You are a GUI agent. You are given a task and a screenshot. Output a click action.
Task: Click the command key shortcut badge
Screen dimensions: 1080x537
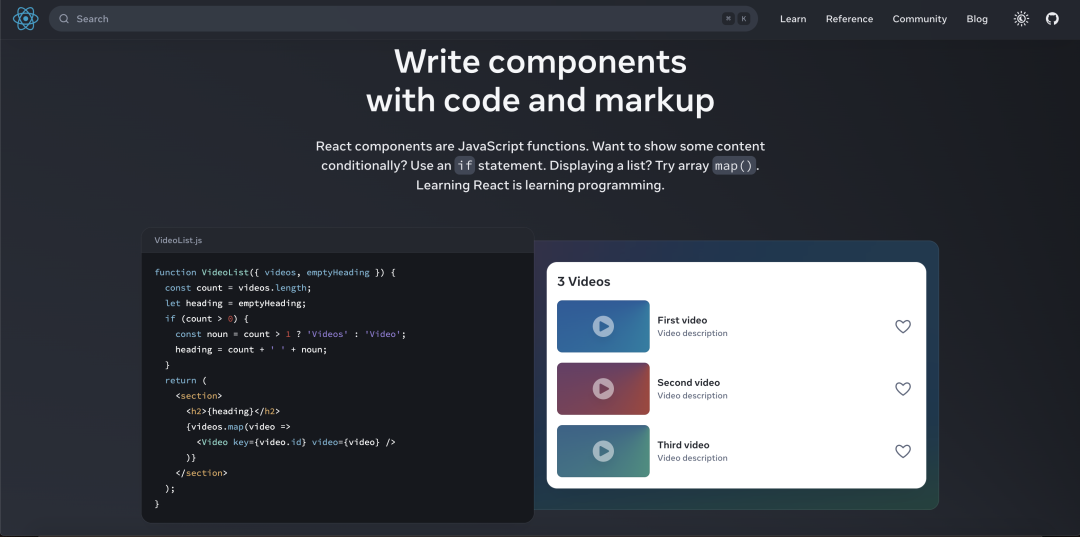(728, 19)
